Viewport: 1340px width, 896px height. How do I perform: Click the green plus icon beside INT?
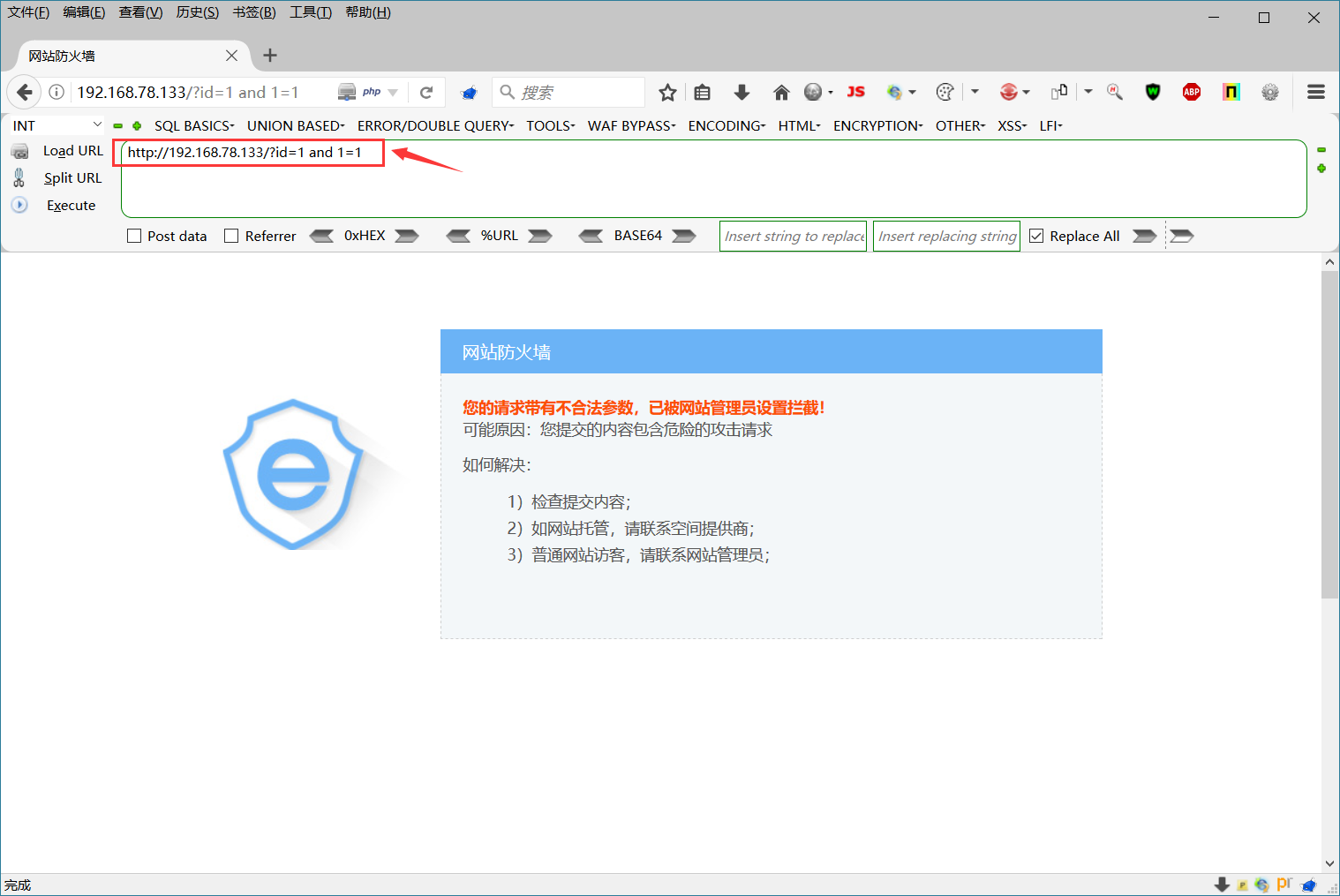(137, 126)
